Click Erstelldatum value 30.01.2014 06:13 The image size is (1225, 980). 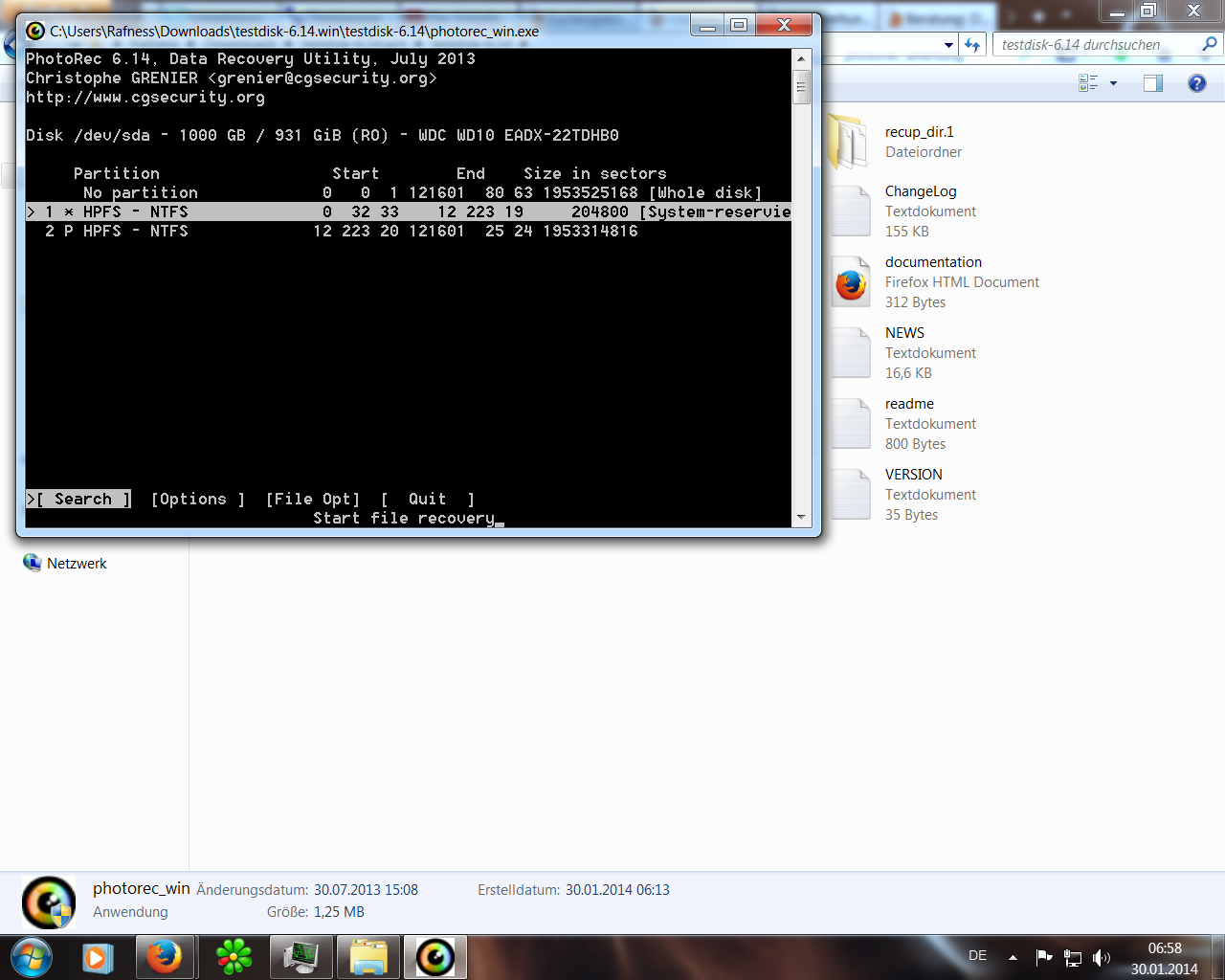[617, 890]
